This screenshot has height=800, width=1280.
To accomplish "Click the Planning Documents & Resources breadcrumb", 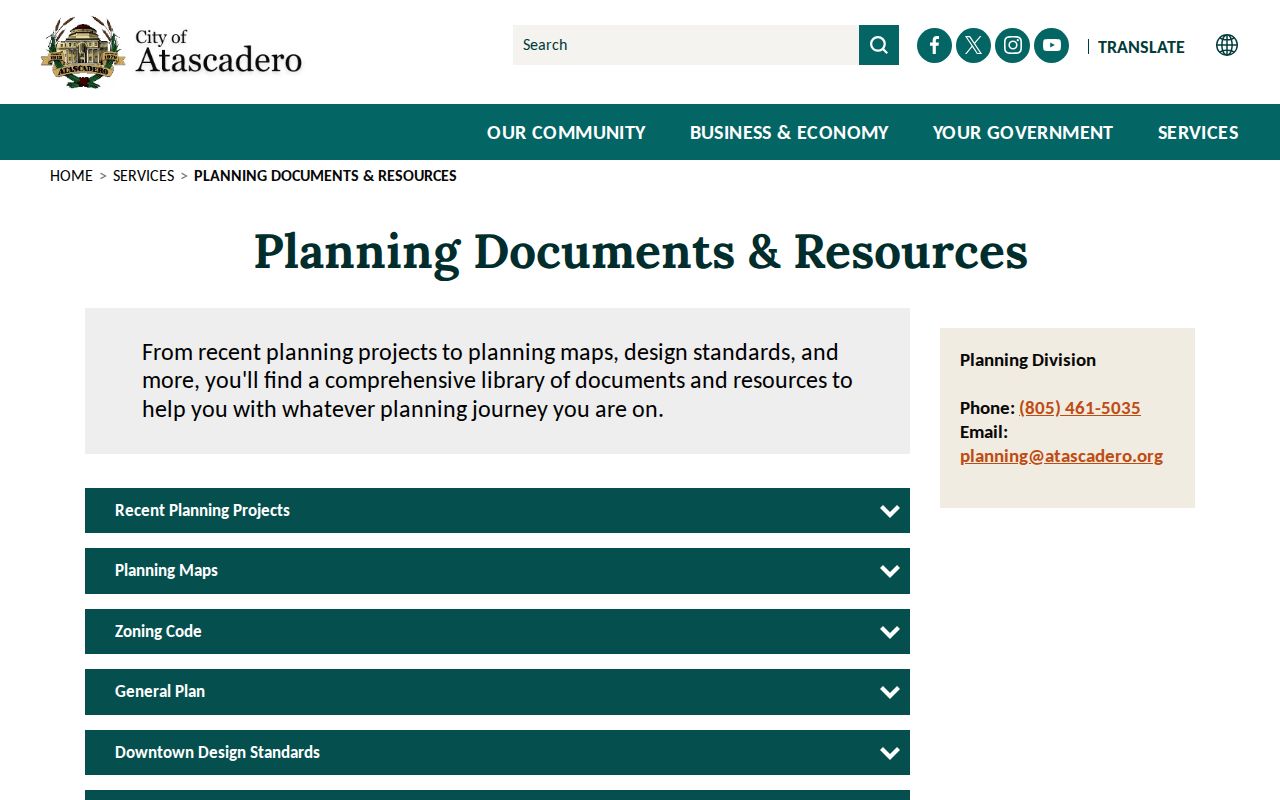I will click(x=325, y=176).
